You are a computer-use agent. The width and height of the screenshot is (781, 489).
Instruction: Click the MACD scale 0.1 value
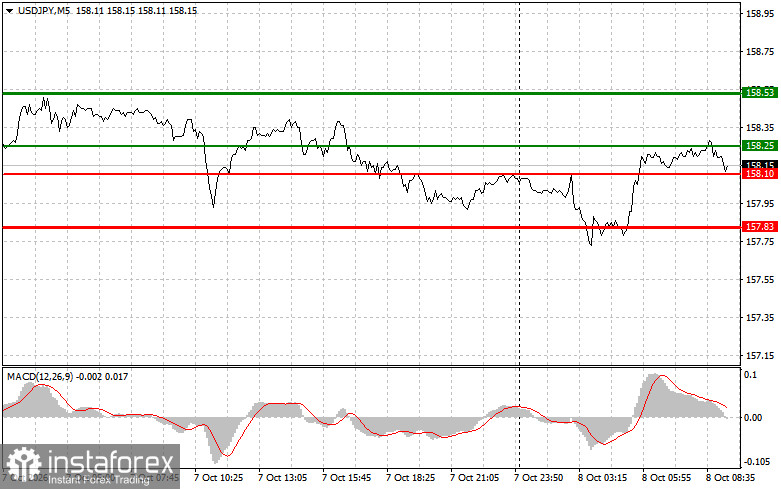[x=751, y=375]
